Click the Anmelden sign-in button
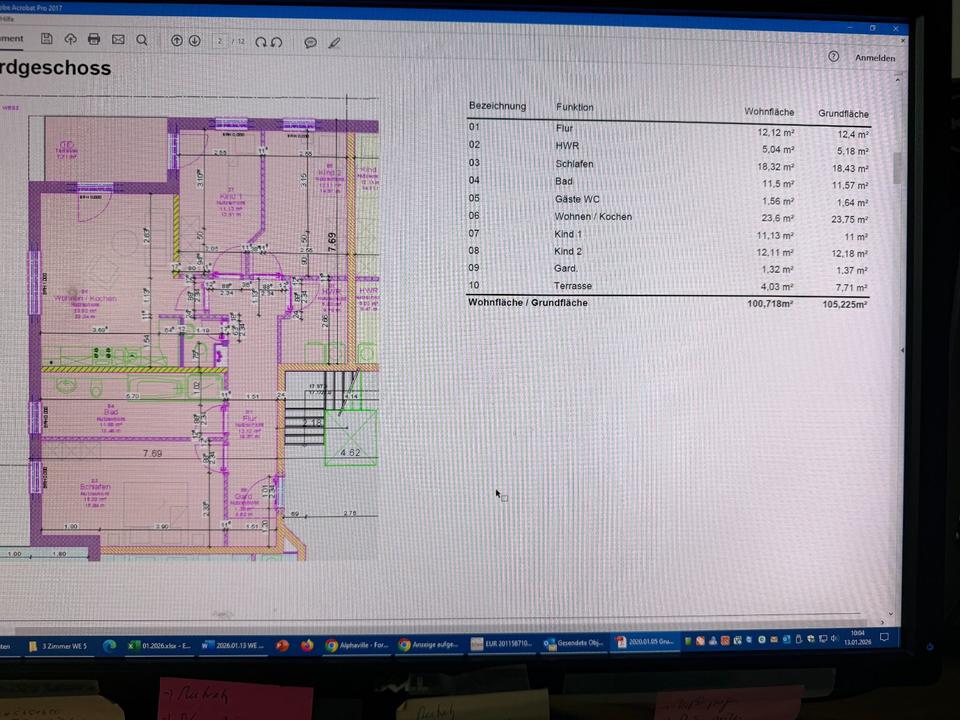This screenshot has width=960, height=720. (874, 58)
